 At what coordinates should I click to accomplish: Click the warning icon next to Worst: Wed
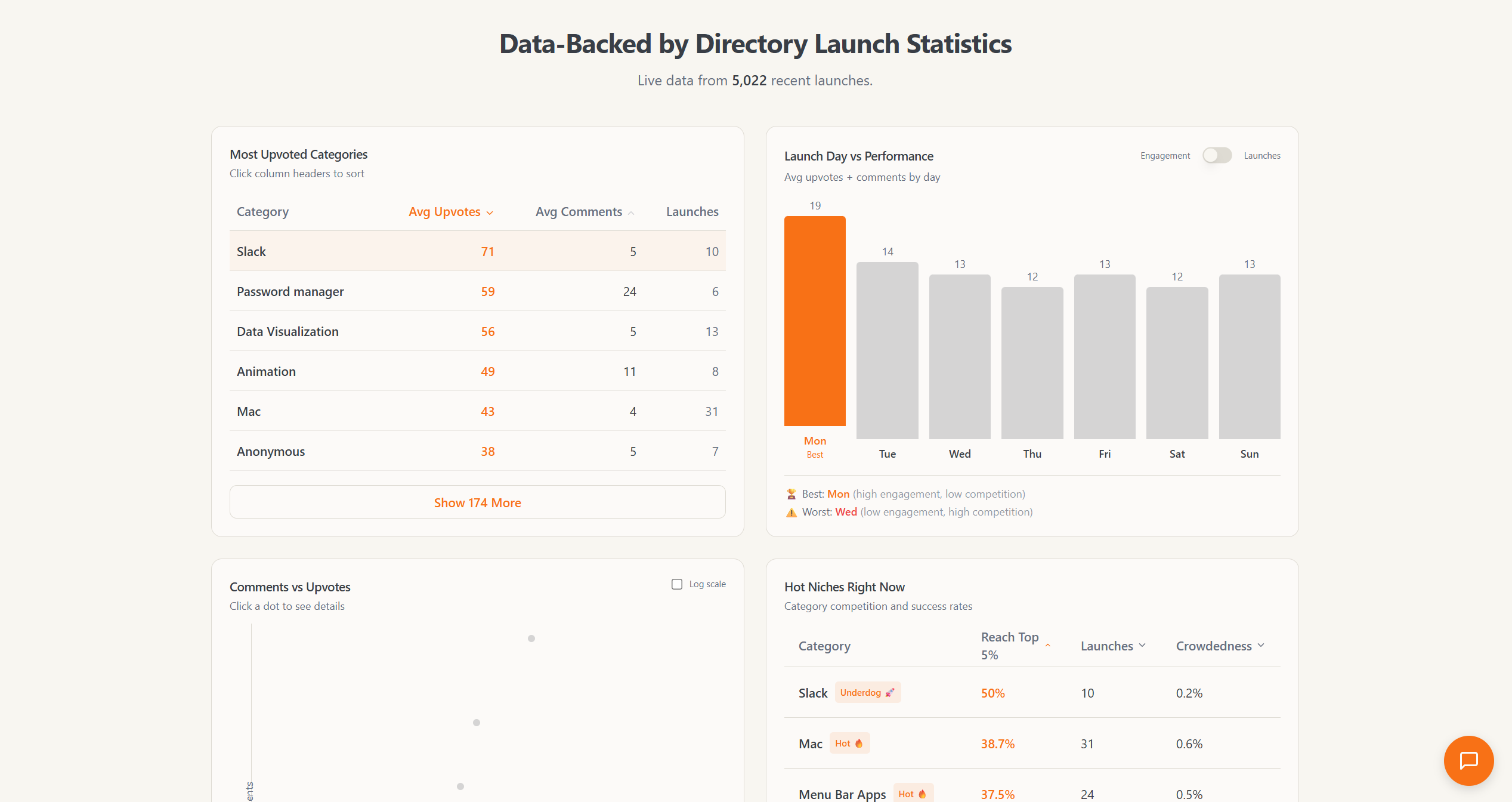[x=790, y=512]
